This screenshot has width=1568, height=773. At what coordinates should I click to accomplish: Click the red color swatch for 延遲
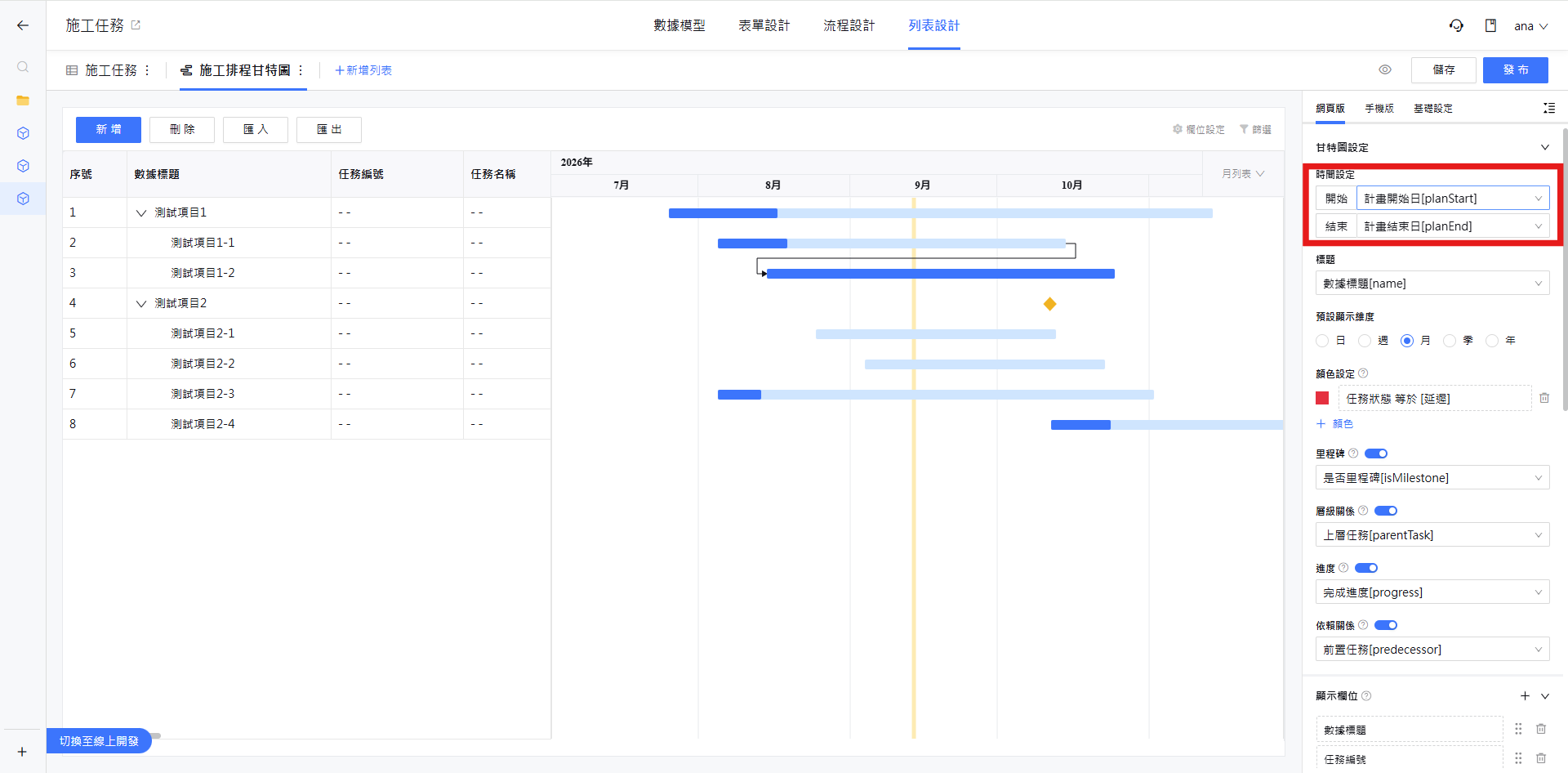click(x=1322, y=398)
